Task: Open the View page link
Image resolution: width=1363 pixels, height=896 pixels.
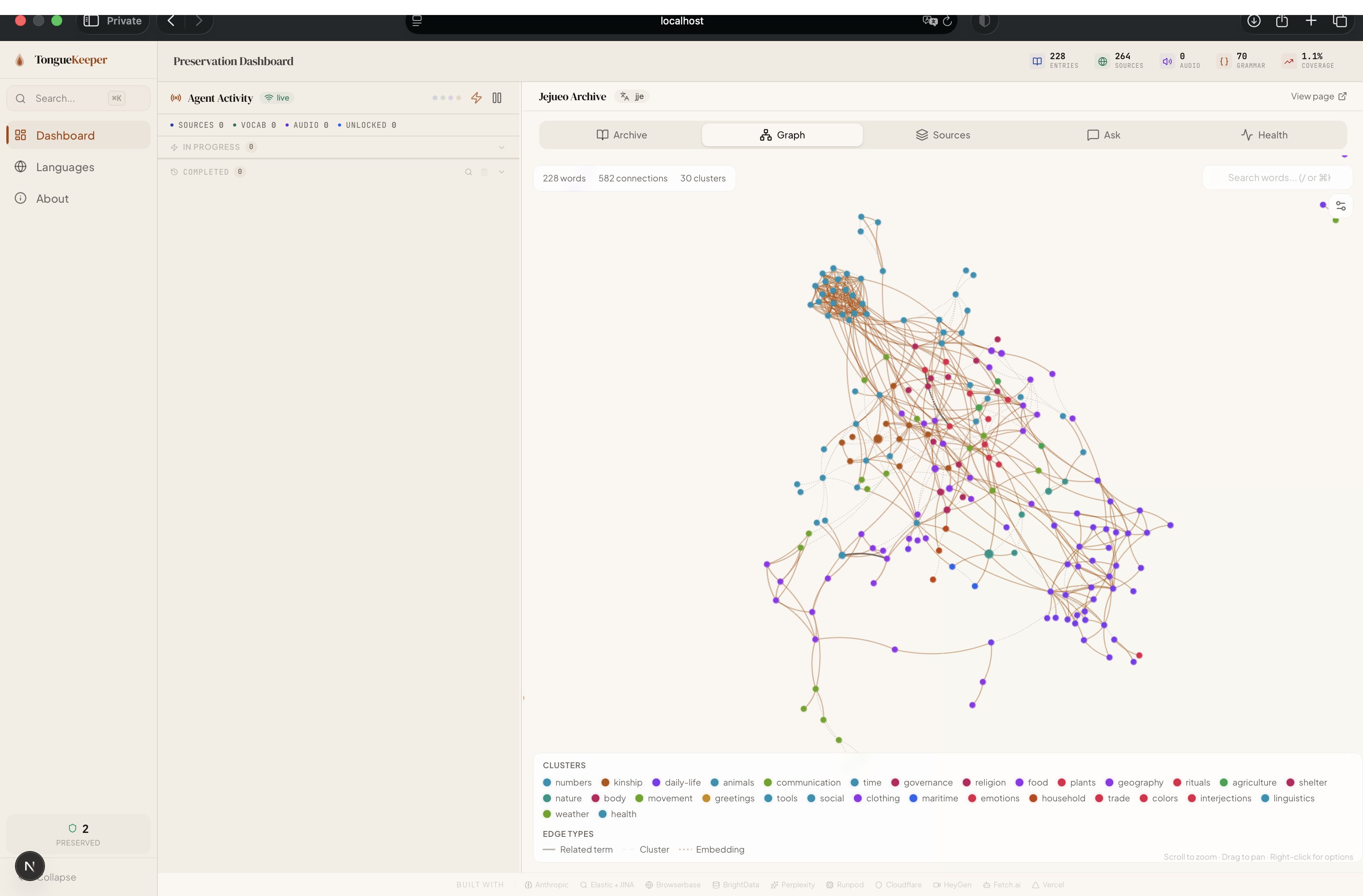Action: click(x=1318, y=96)
